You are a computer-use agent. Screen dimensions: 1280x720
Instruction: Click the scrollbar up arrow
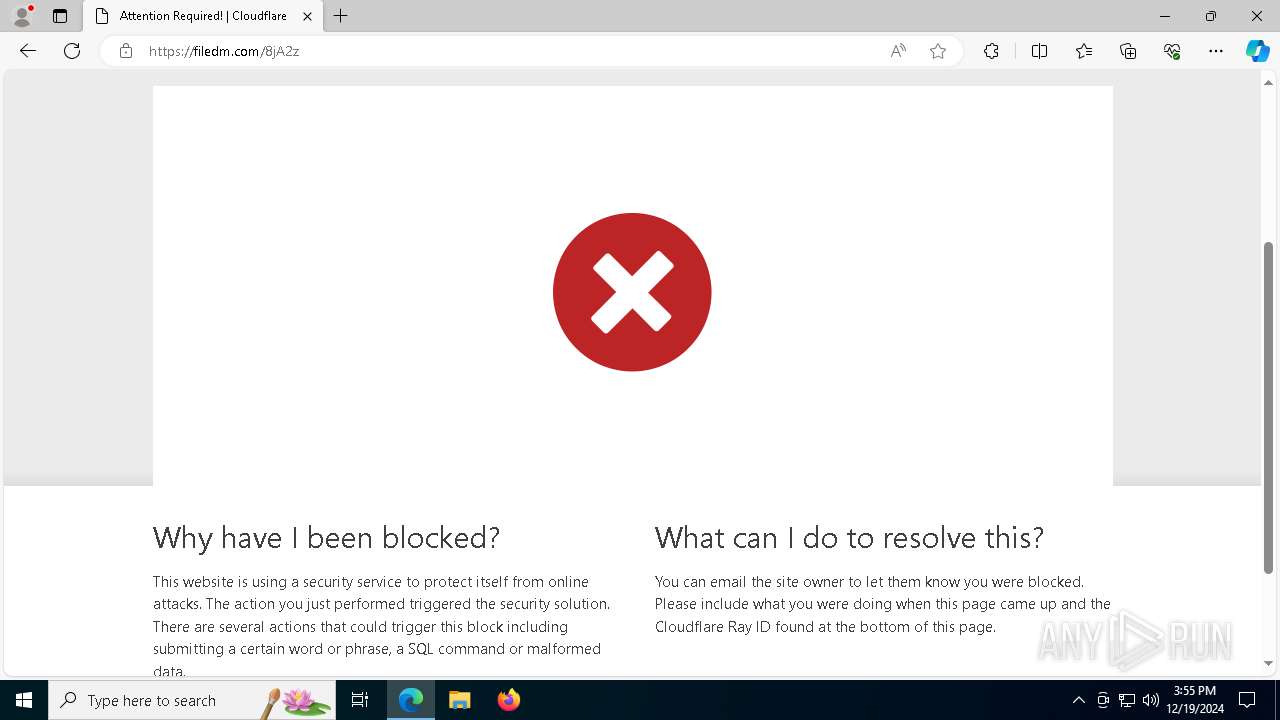[x=1269, y=83]
